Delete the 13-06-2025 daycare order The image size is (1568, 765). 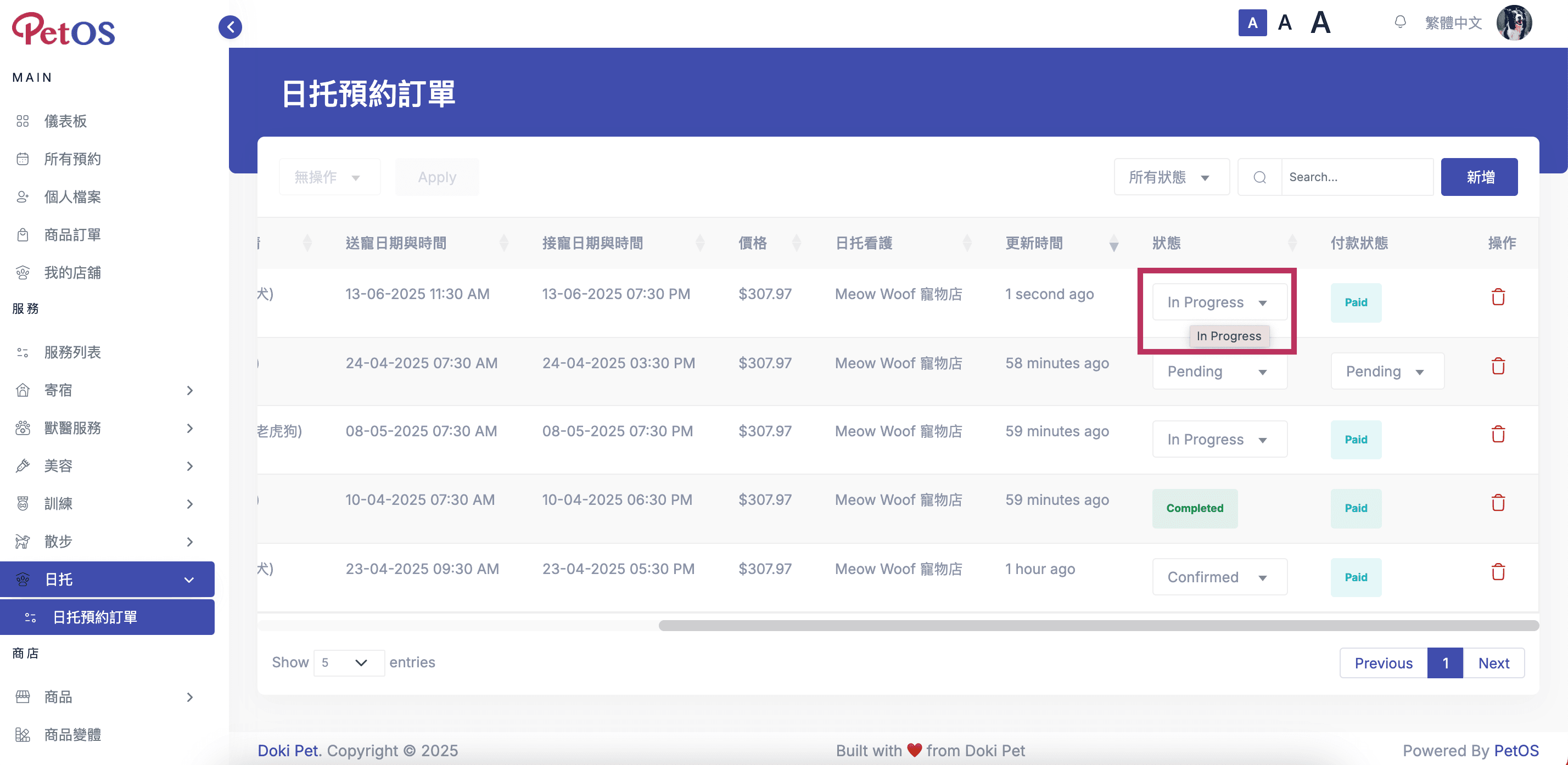pyautogui.click(x=1498, y=297)
